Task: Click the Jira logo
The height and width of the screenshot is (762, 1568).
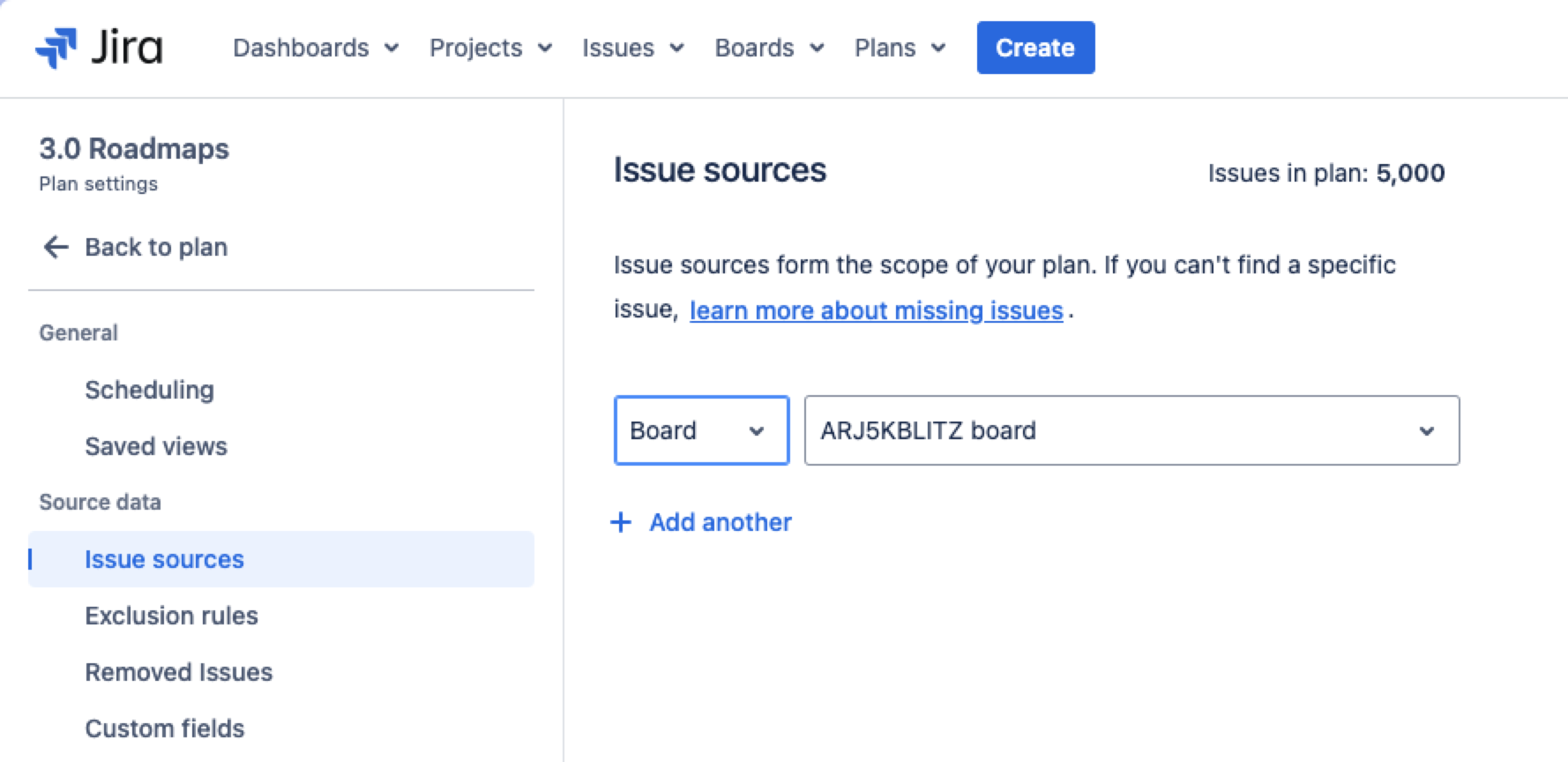Action: pyautogui.click(x=99, y=48)
